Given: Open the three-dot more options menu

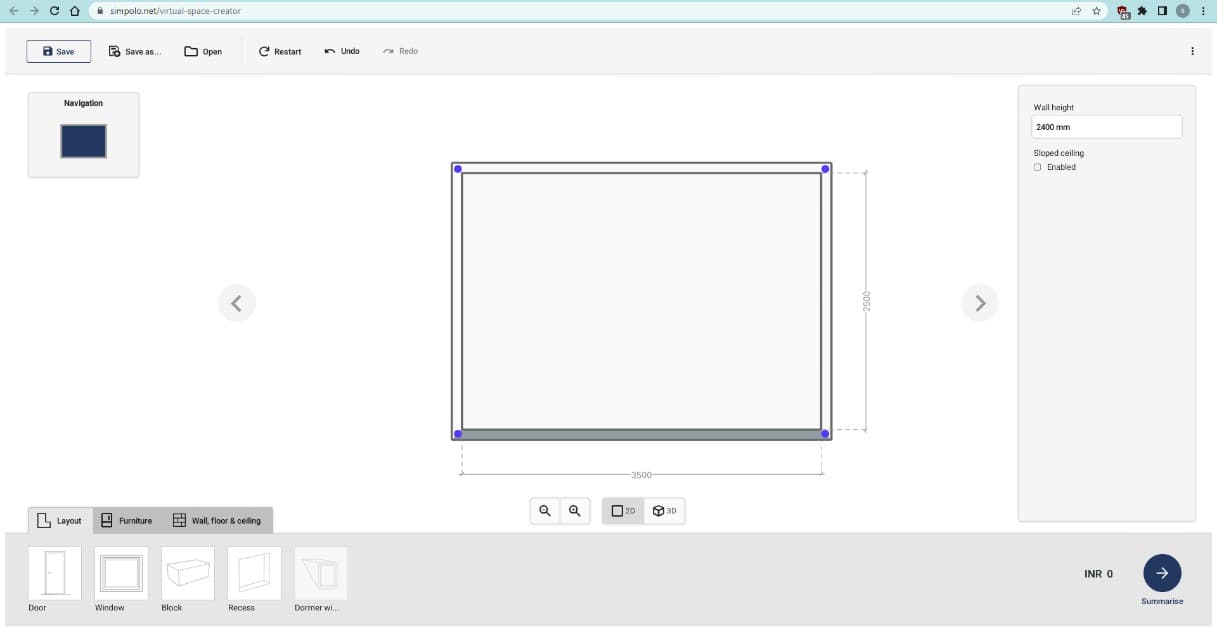Looking at the screenshot, I should [x=1192, y=51].
